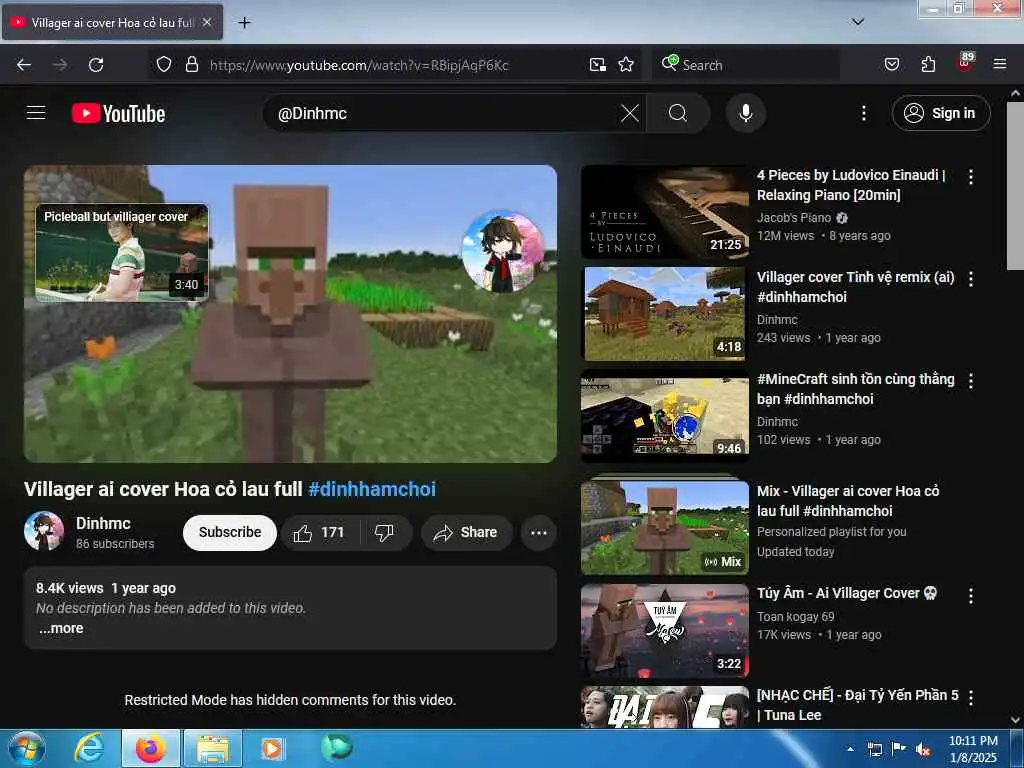Select the Villager ai cover browser tab
Viewport: 1024px width, 768px height.
pyautogui.click(x=113, y=22)
